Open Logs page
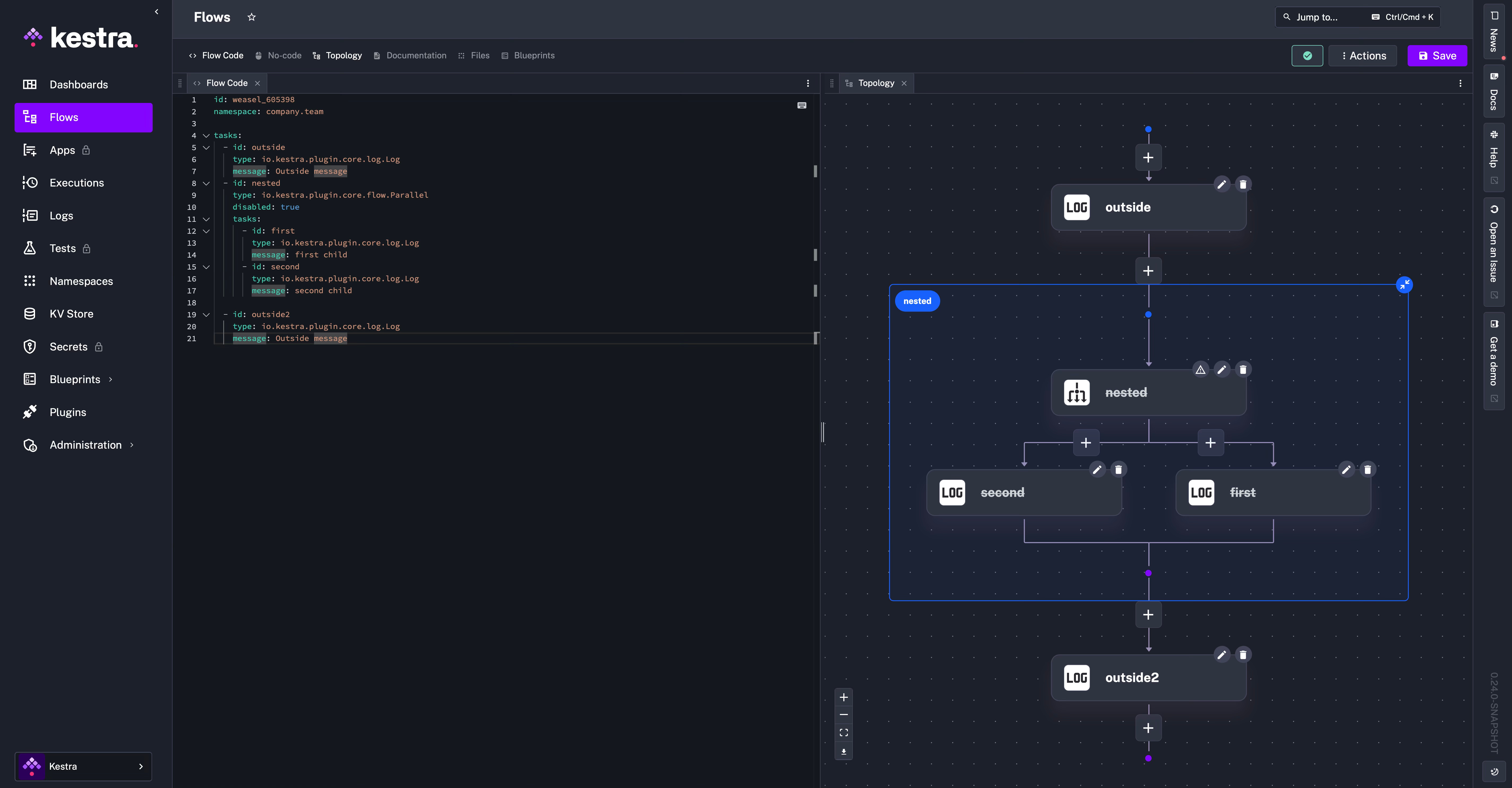 pos(83,216)
